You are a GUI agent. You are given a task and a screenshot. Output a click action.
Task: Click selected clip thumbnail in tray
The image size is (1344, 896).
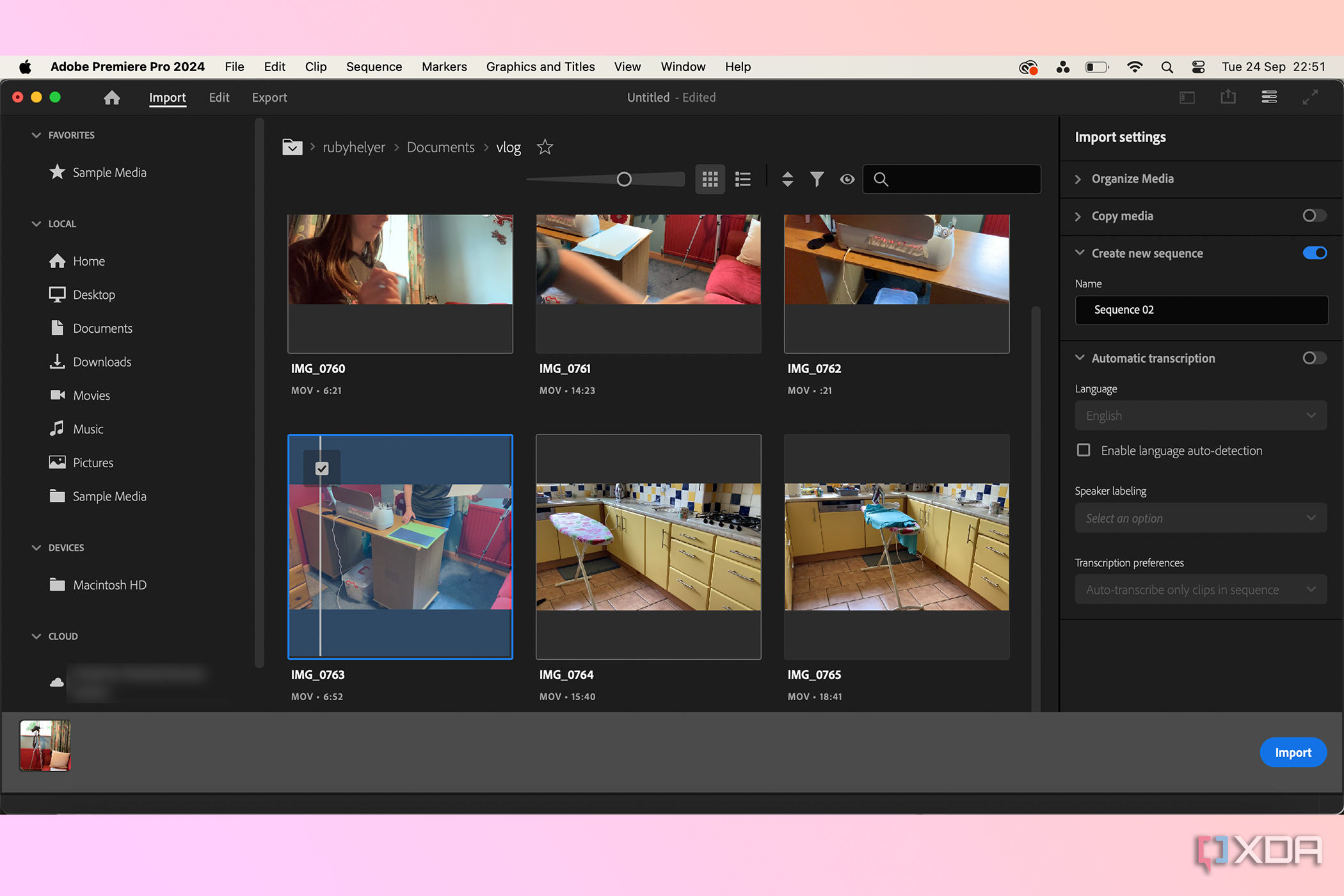coord(45,746)
